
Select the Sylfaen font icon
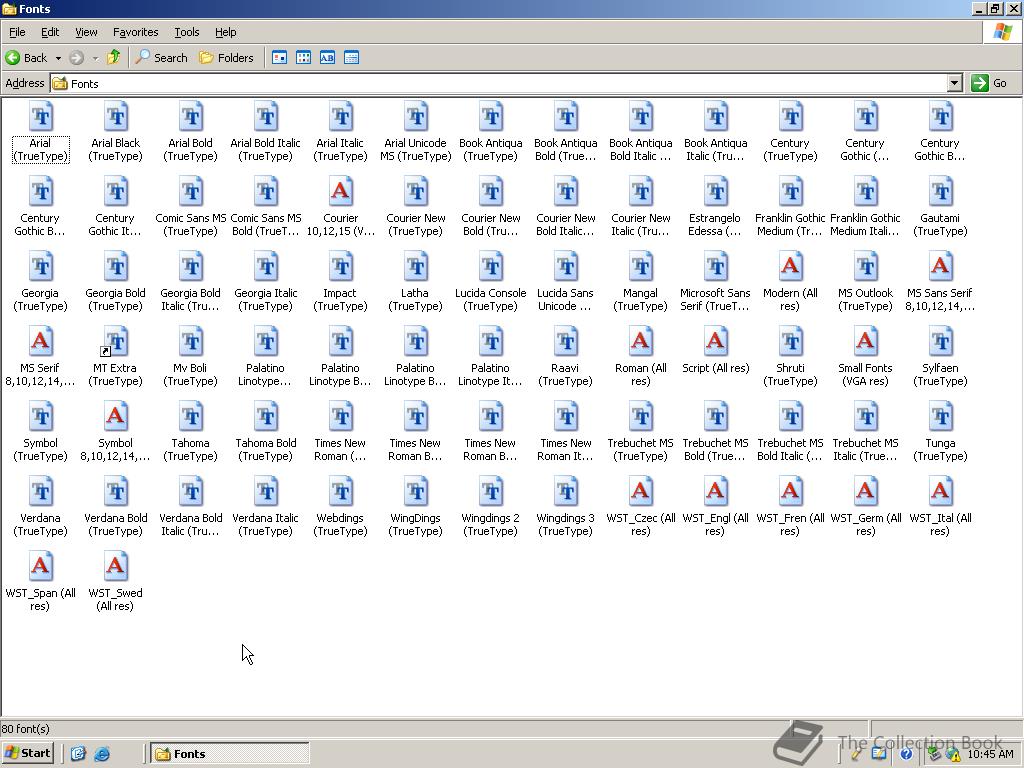point(940,343)
